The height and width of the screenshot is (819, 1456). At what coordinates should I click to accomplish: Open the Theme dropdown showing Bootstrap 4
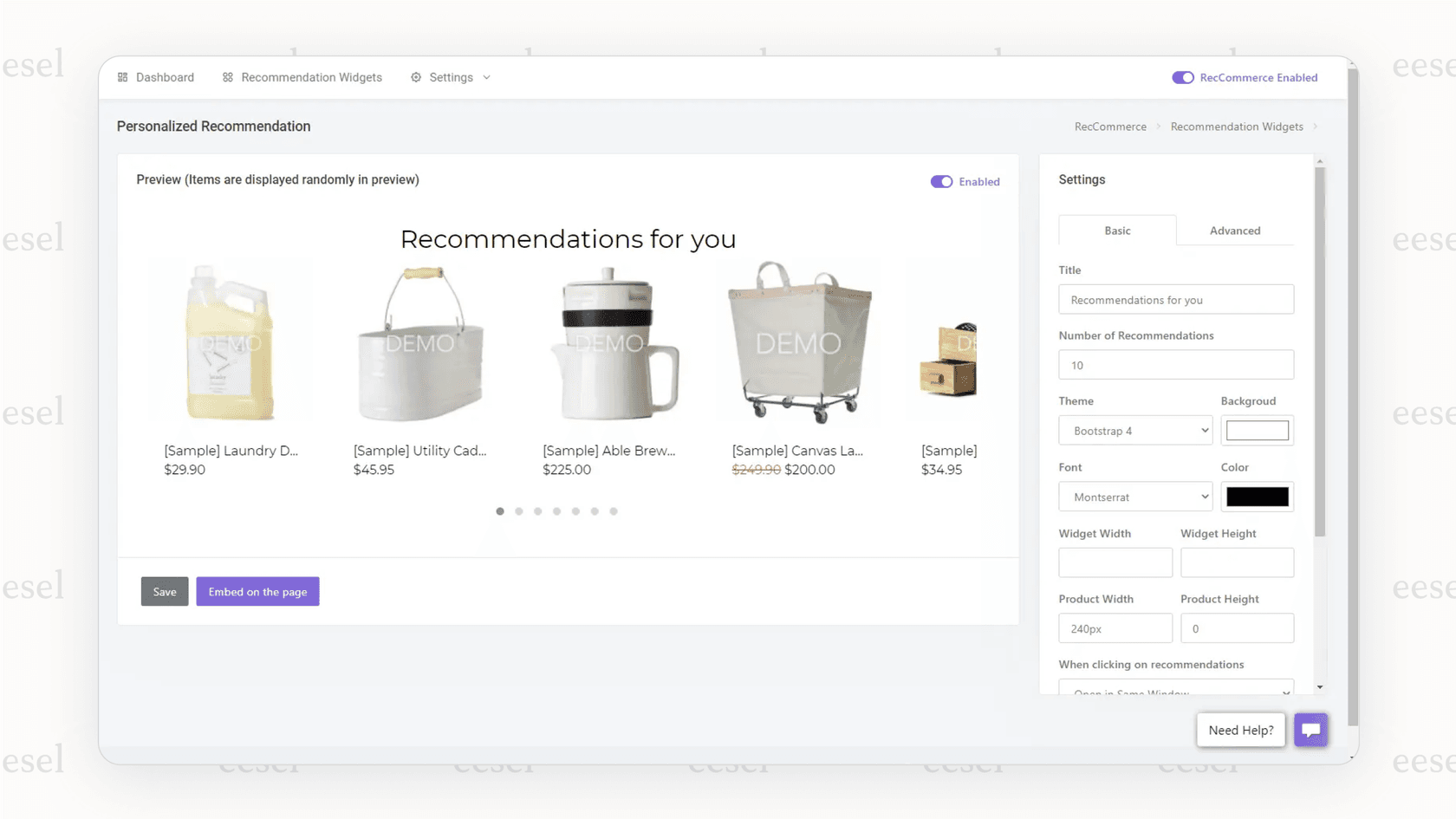click(1135, 430)
